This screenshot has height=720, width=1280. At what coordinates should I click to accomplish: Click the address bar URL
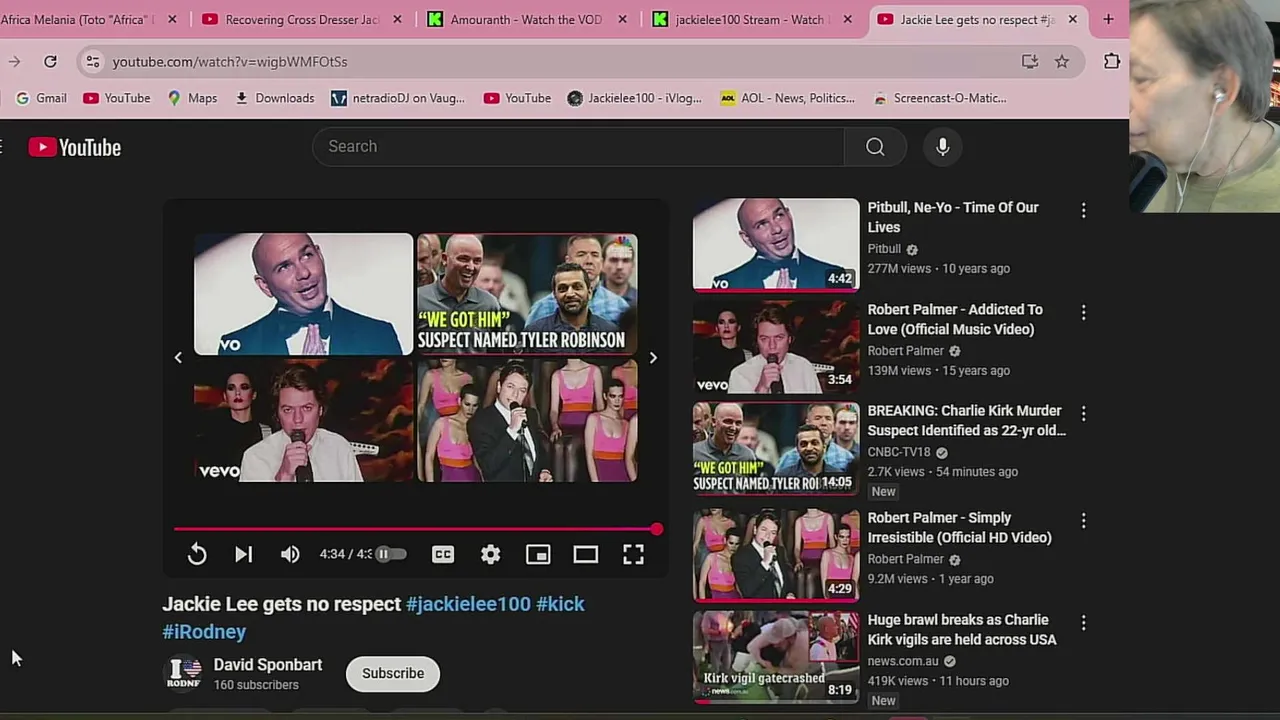(230, 62)
